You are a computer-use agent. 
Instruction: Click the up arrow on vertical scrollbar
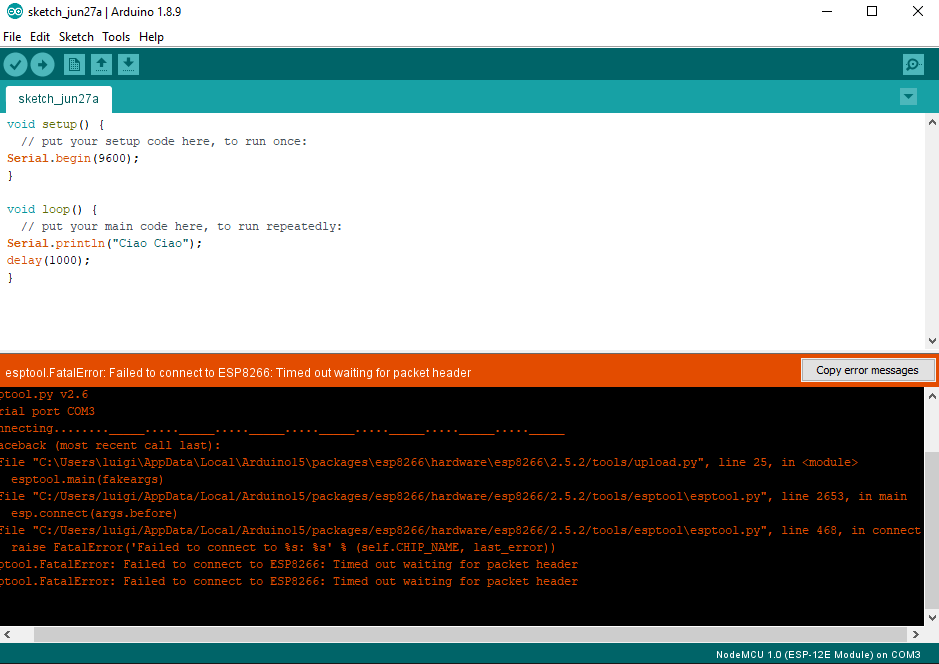click(932, 121)
